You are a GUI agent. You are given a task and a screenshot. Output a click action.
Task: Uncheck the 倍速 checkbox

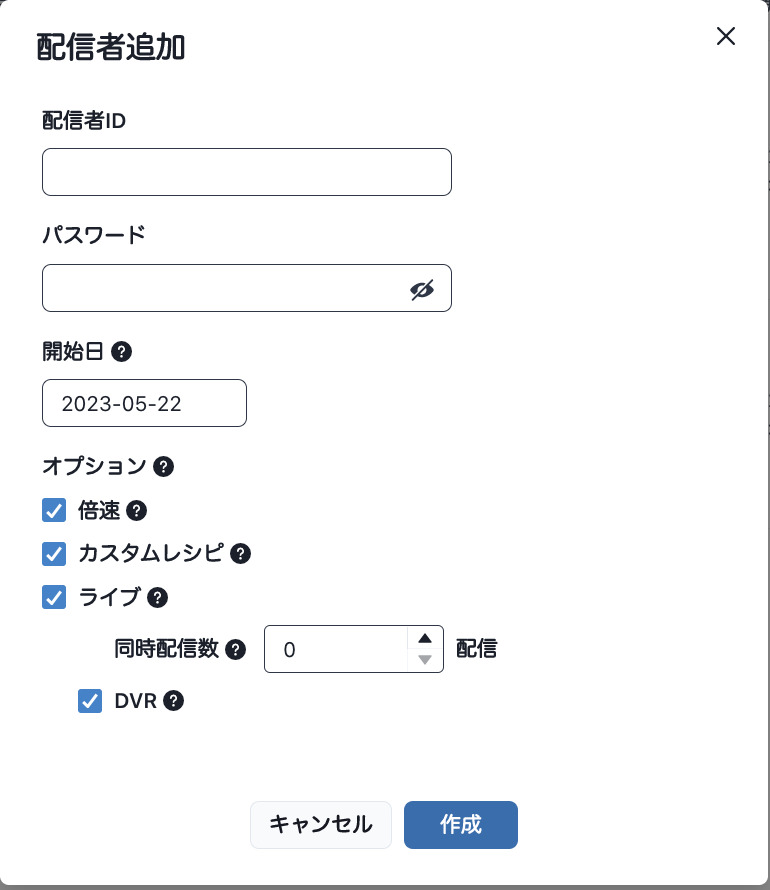54,511
